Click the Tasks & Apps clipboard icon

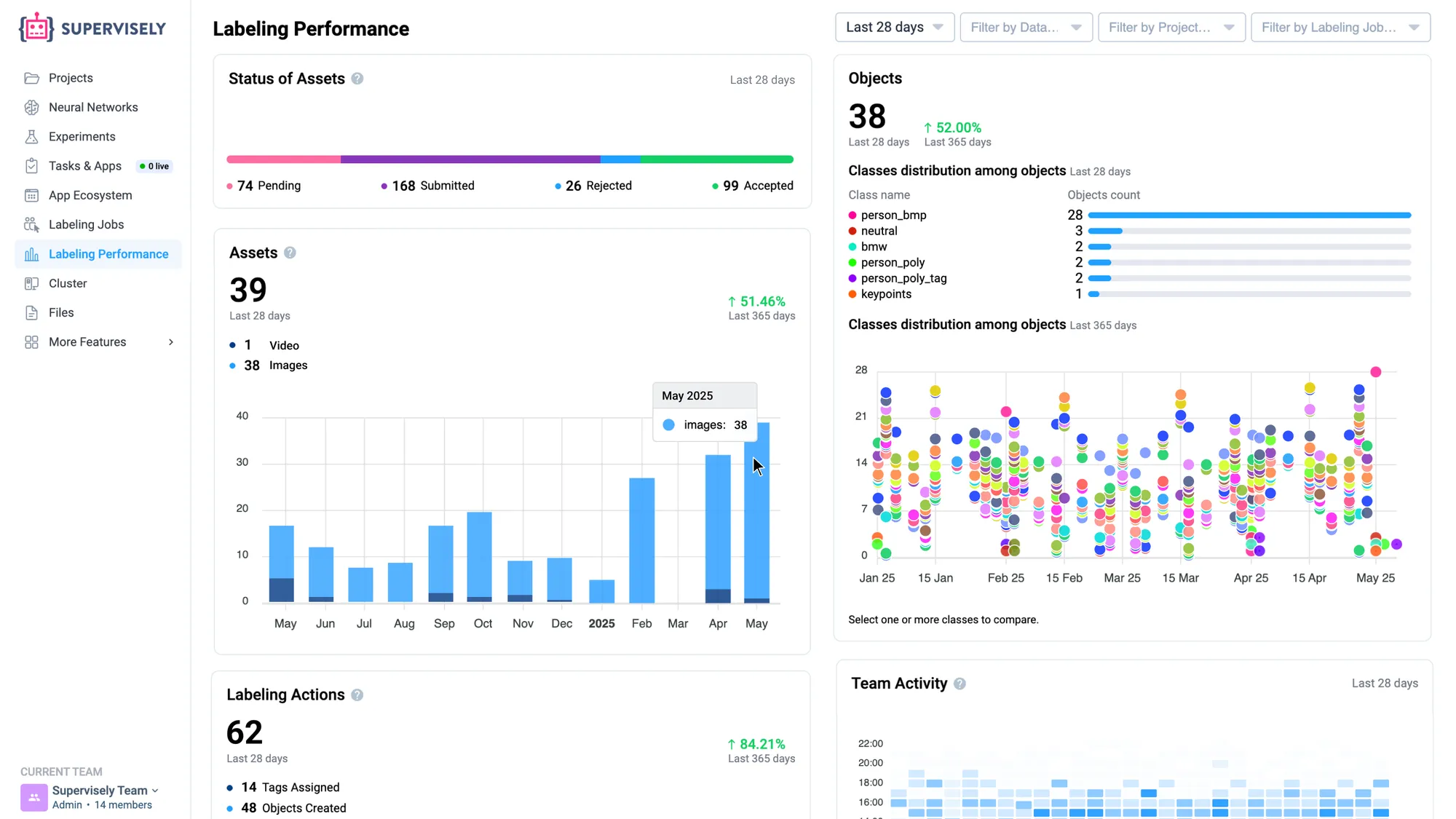pyautogui.click(x=31, y=166)
